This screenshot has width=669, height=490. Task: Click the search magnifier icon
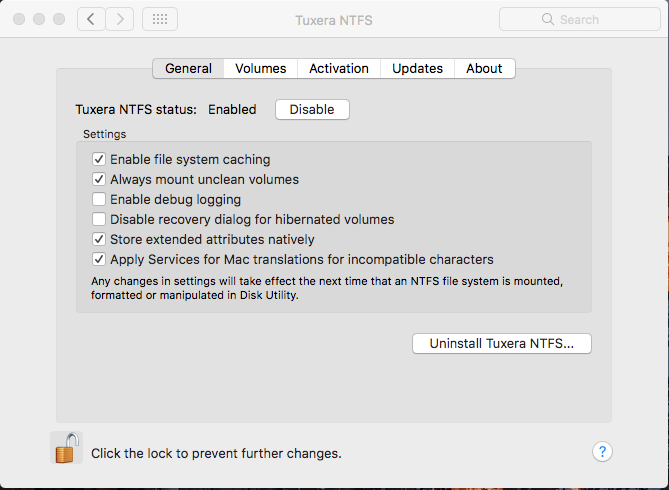click(547, 19)
